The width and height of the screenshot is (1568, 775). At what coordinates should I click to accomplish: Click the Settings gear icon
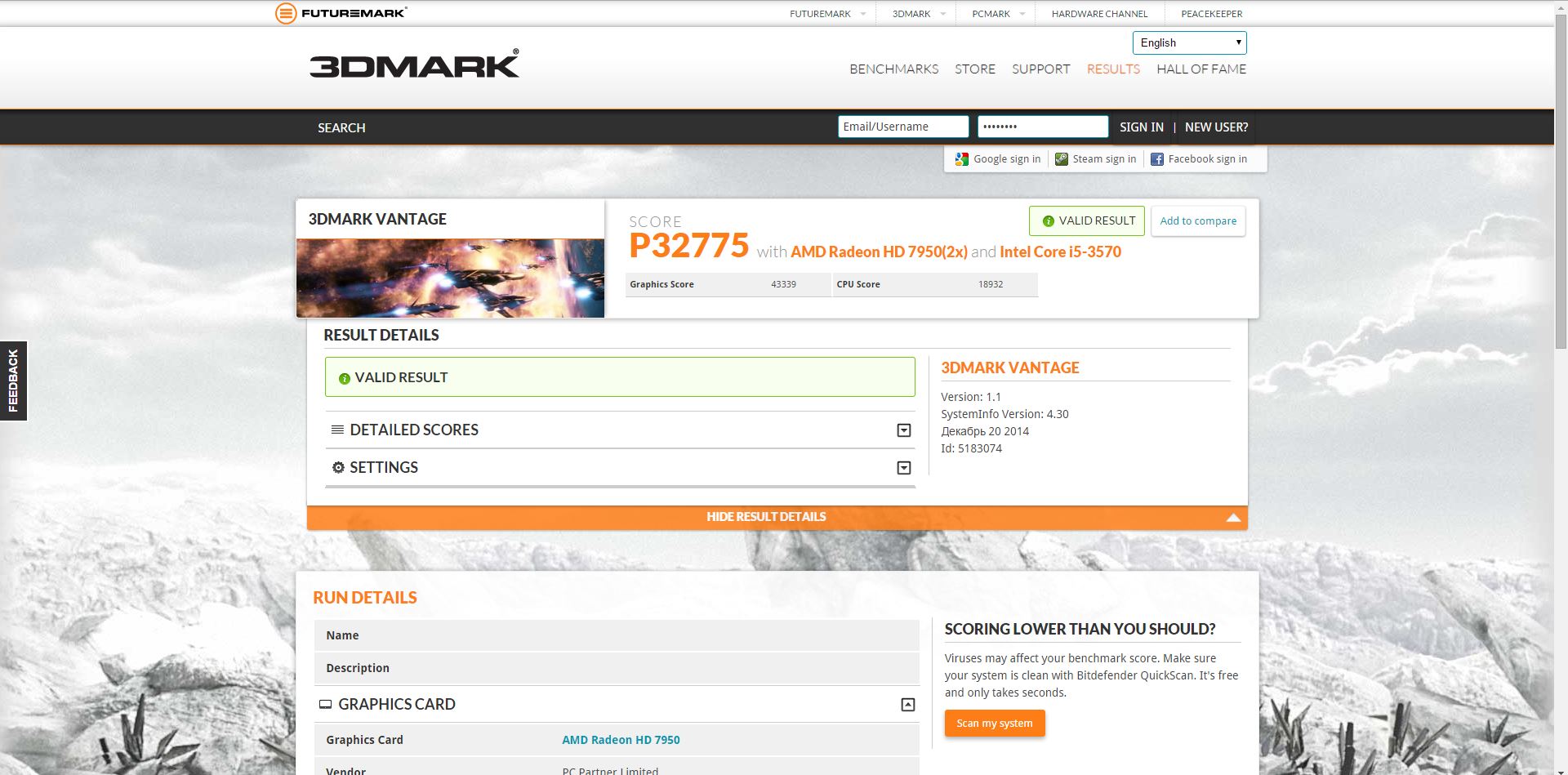pyautogui.click(x=338, y=467)
